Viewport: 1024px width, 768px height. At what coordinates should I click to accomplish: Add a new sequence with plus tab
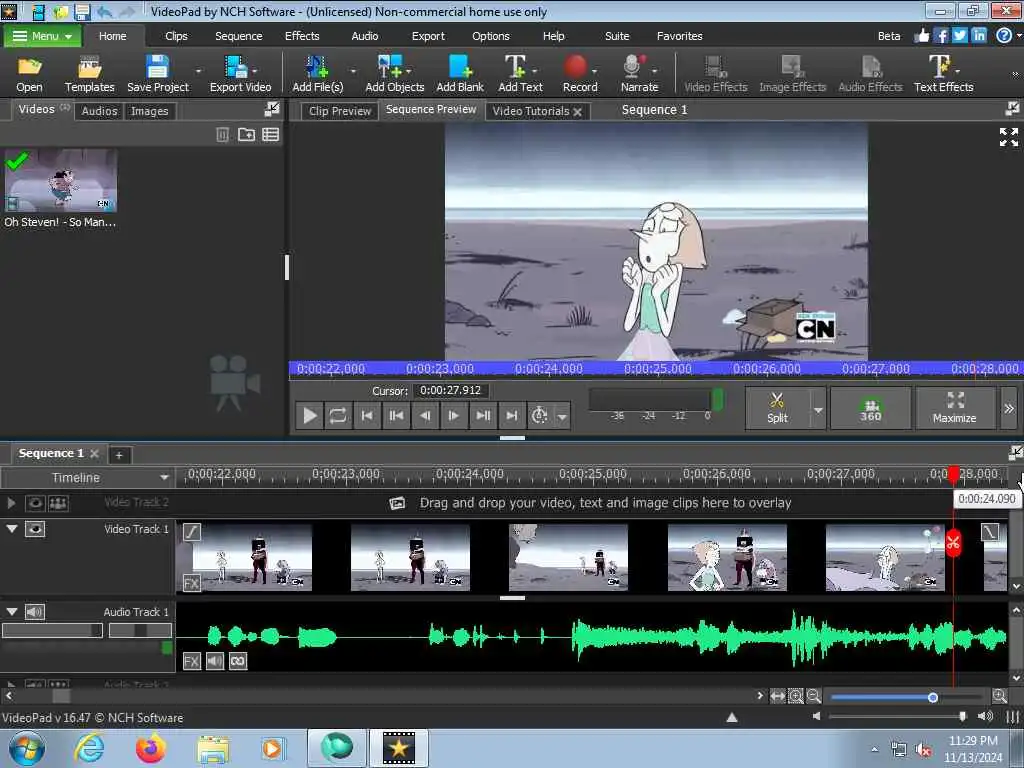(x=119, y=455)
